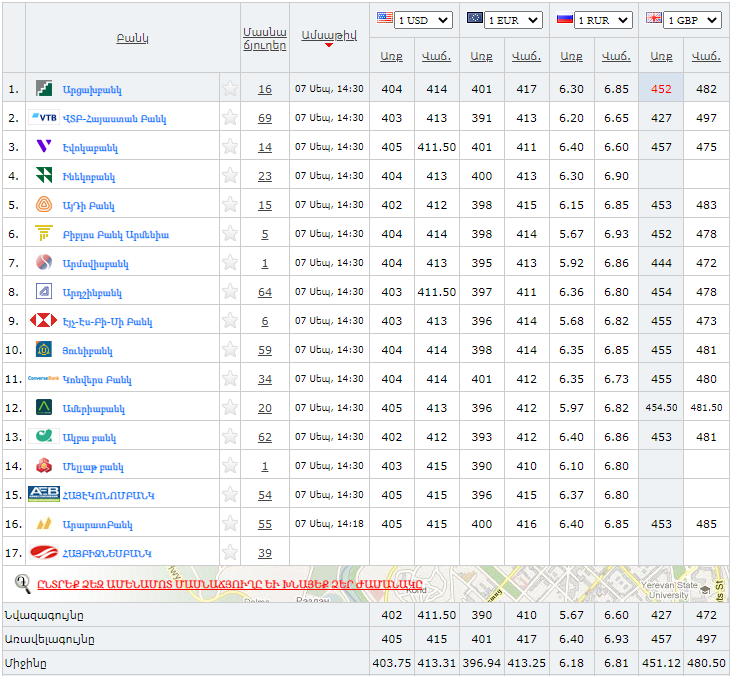This screenshot has height=676, width=730.
Task: Toggle favorite star in row 9
Action: (230, 320)
